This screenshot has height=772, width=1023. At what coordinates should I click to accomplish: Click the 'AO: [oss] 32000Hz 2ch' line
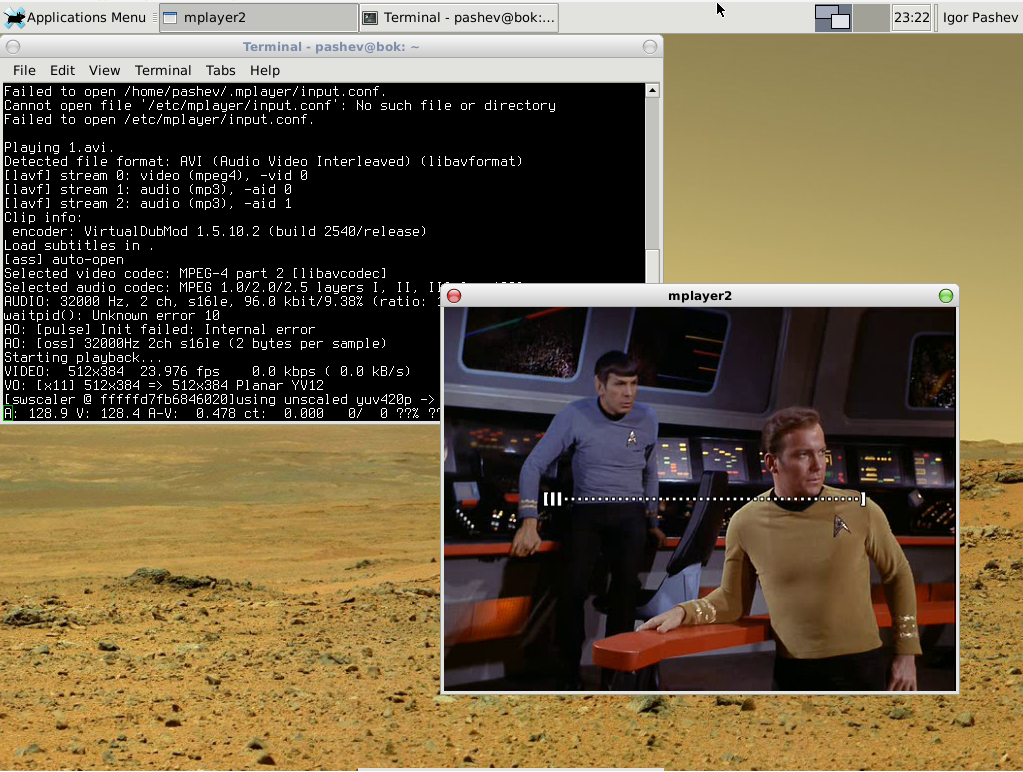pyautogui.click(x=196, y=344)
